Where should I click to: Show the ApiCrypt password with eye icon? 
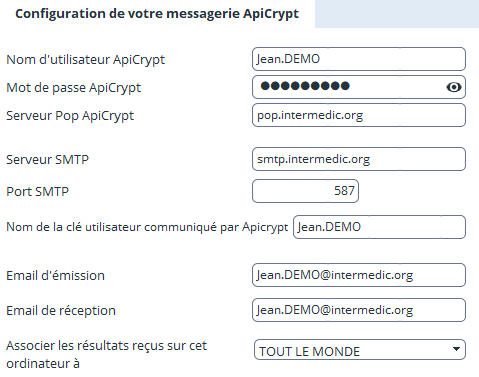[454, 87]
